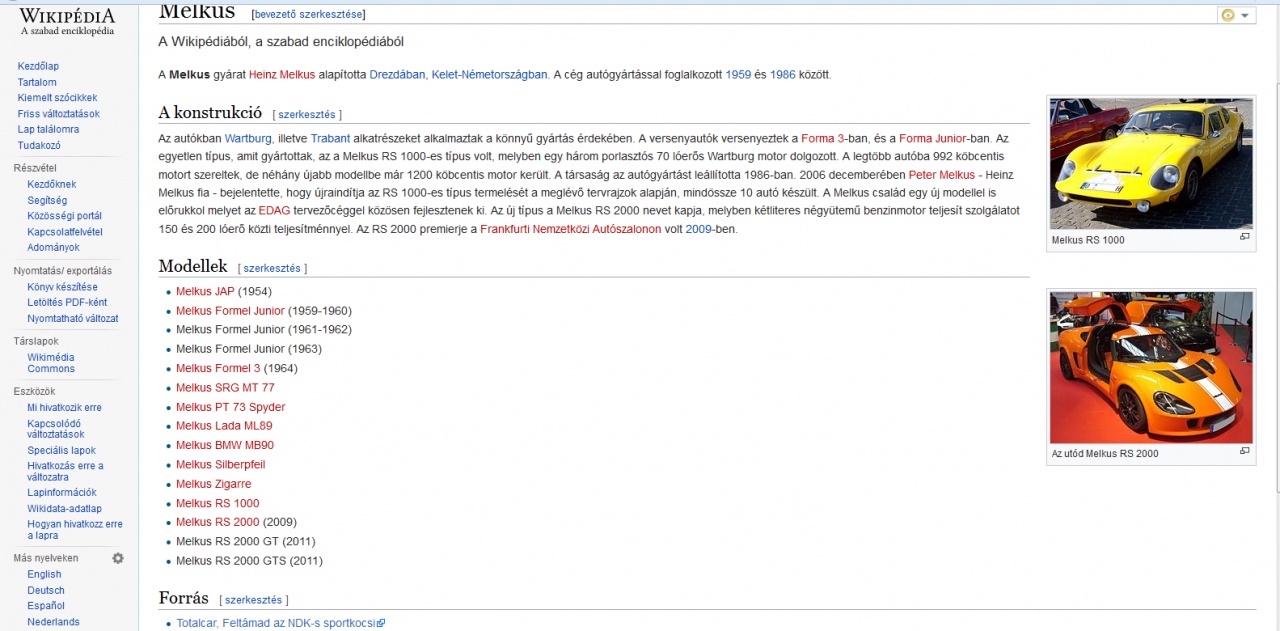The image size is (1280, 631).
Task: Edit the 'A konstrukció' section
Action: (x=306, y=114)
